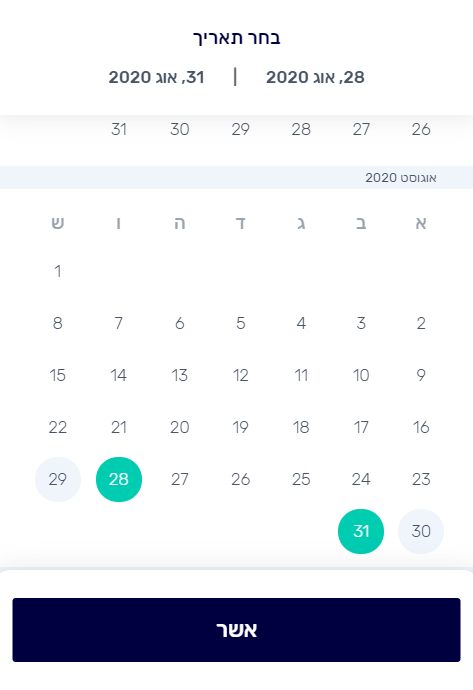Choose August 7 on Friday column
This screenshot has height=690, width=473.
(119, 323)
